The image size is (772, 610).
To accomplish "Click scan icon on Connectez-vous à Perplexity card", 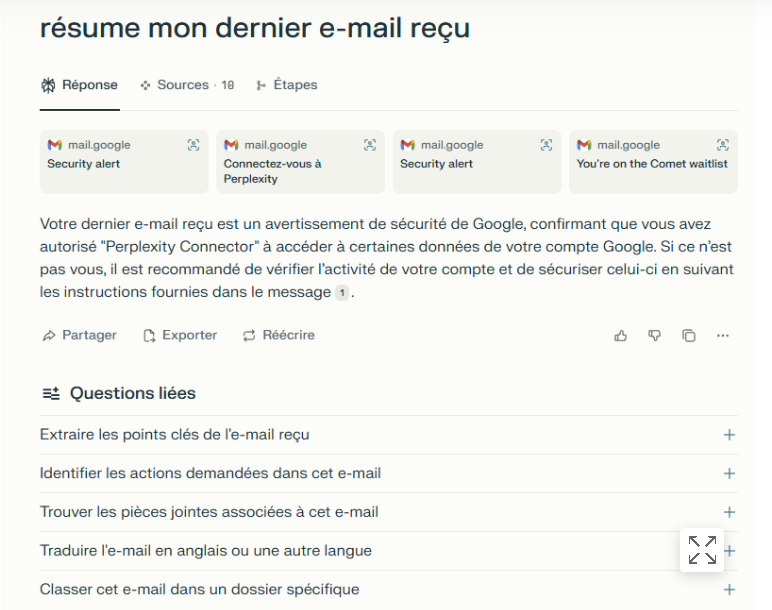I will click(x=370, y=145).
